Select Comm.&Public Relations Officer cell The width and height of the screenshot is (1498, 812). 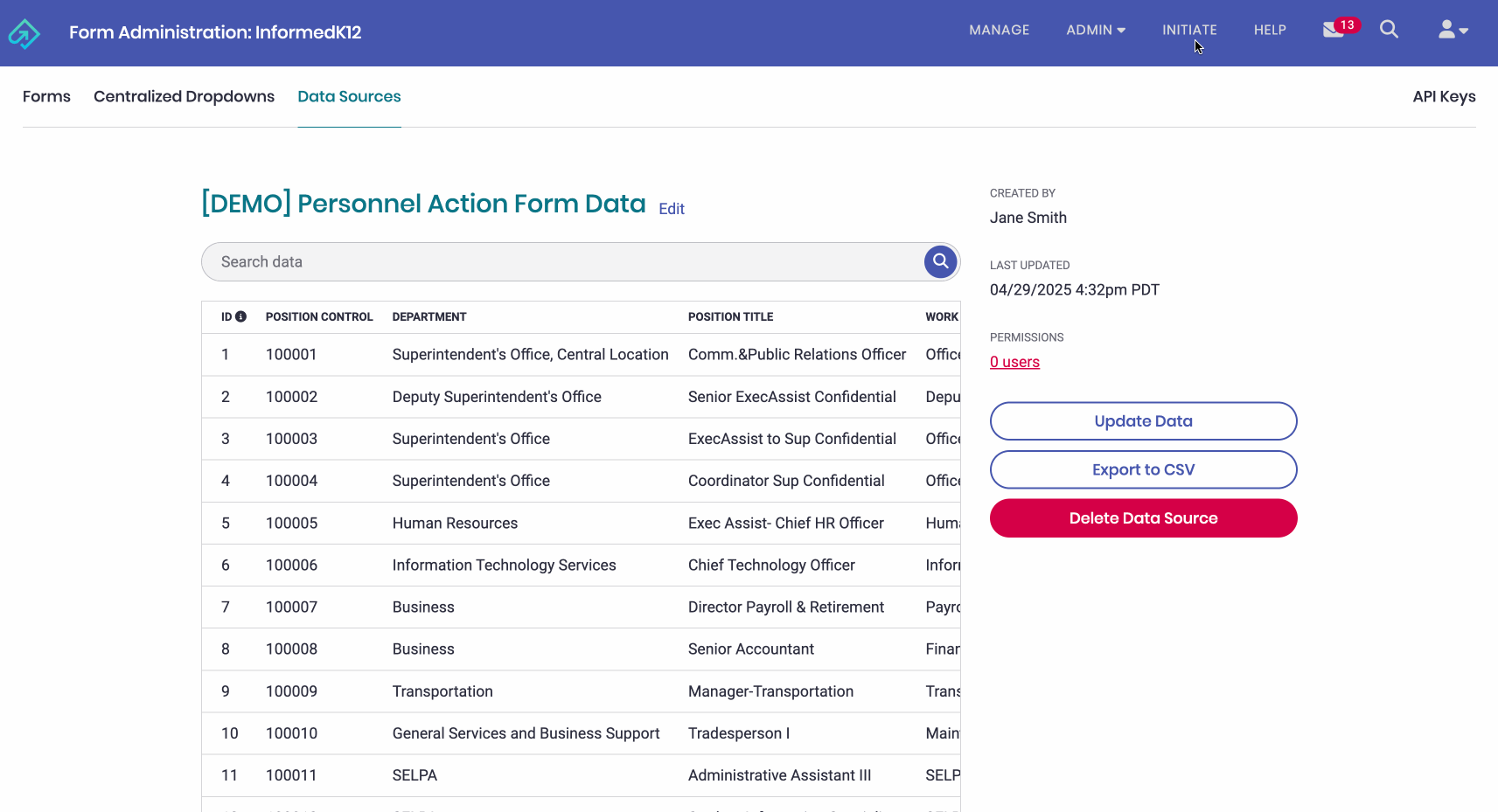coord(797,355)
